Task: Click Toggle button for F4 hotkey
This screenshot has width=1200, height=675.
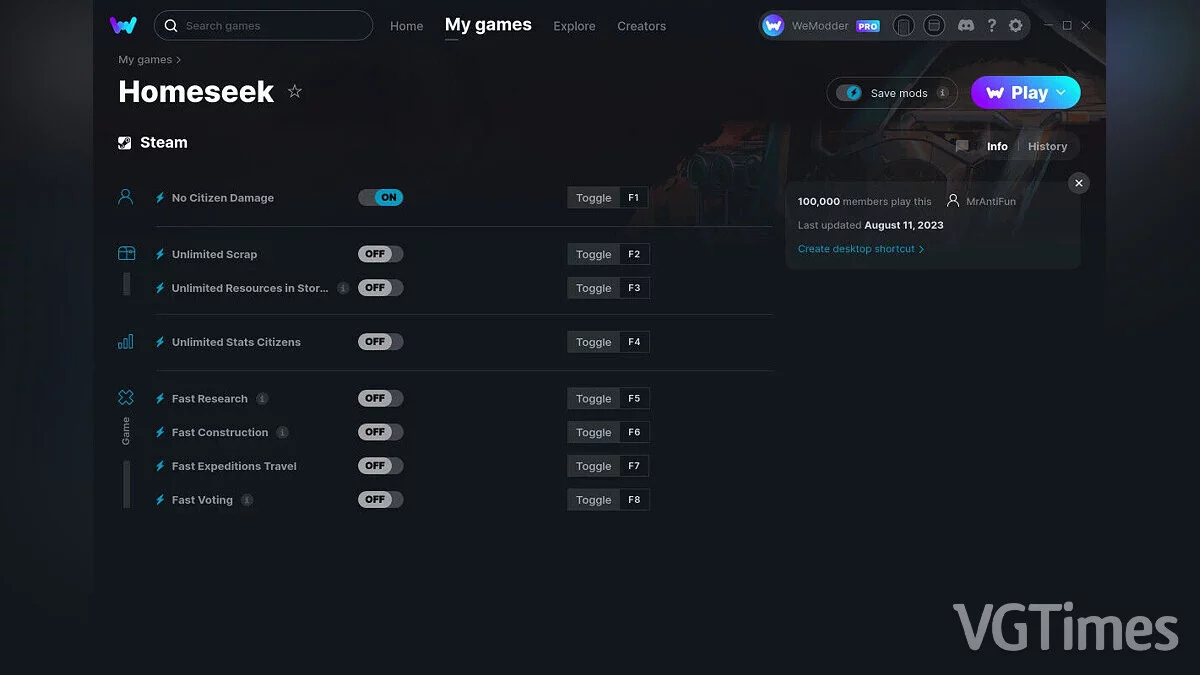Action: click(593, 342)
